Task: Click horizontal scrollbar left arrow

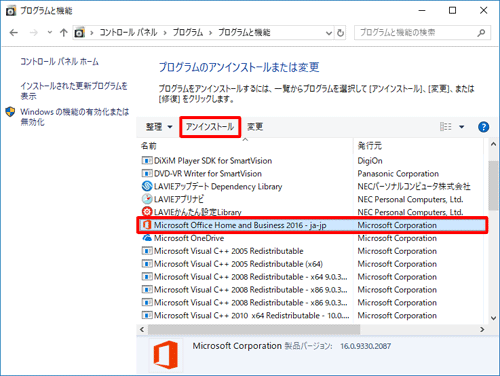Action: (142, 329)
